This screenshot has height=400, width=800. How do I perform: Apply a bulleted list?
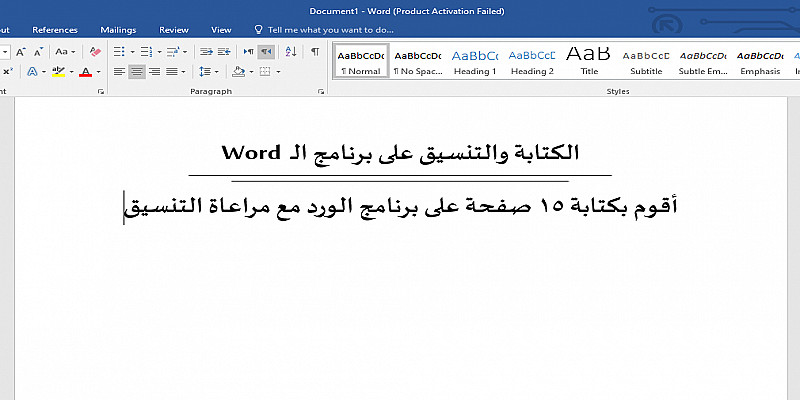tap(119, 52)
